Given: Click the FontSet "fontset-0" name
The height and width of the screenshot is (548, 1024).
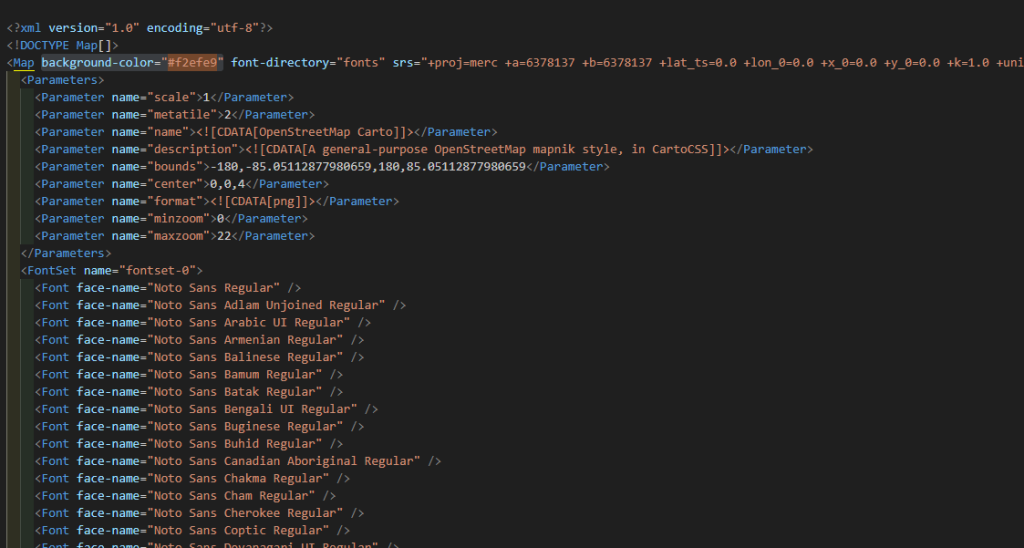Looking at the screenshot, I should (160, 270).
